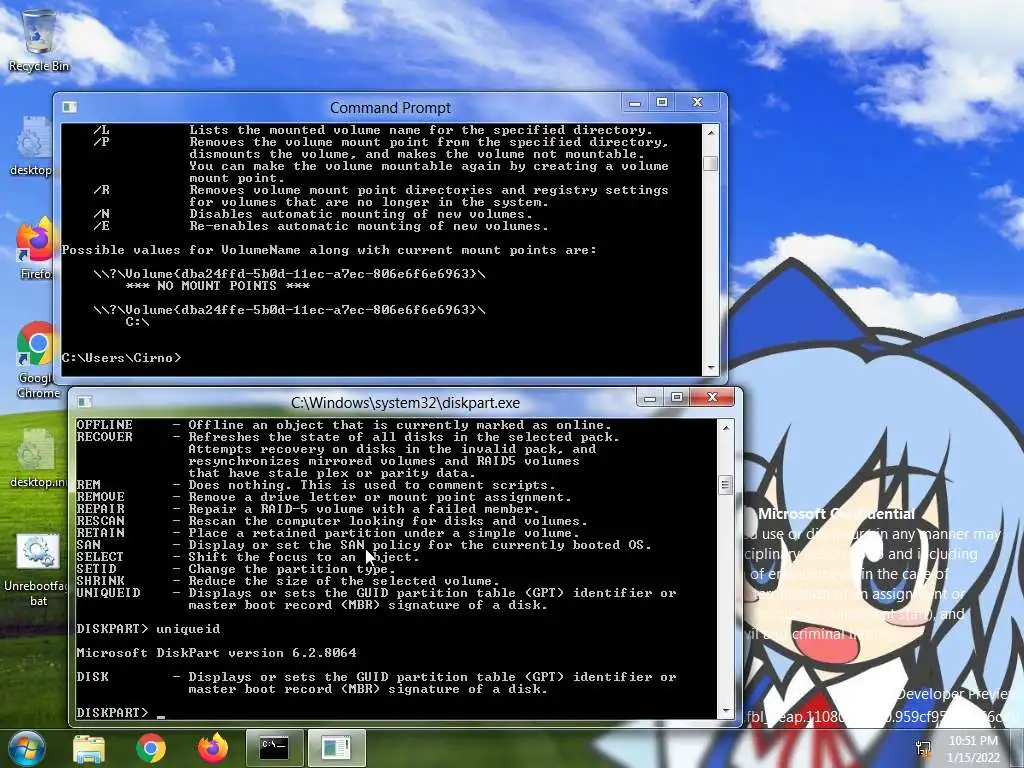
Task: Click the '*** NO MOUNT POINTS ***' text
Action: point(217,286)
